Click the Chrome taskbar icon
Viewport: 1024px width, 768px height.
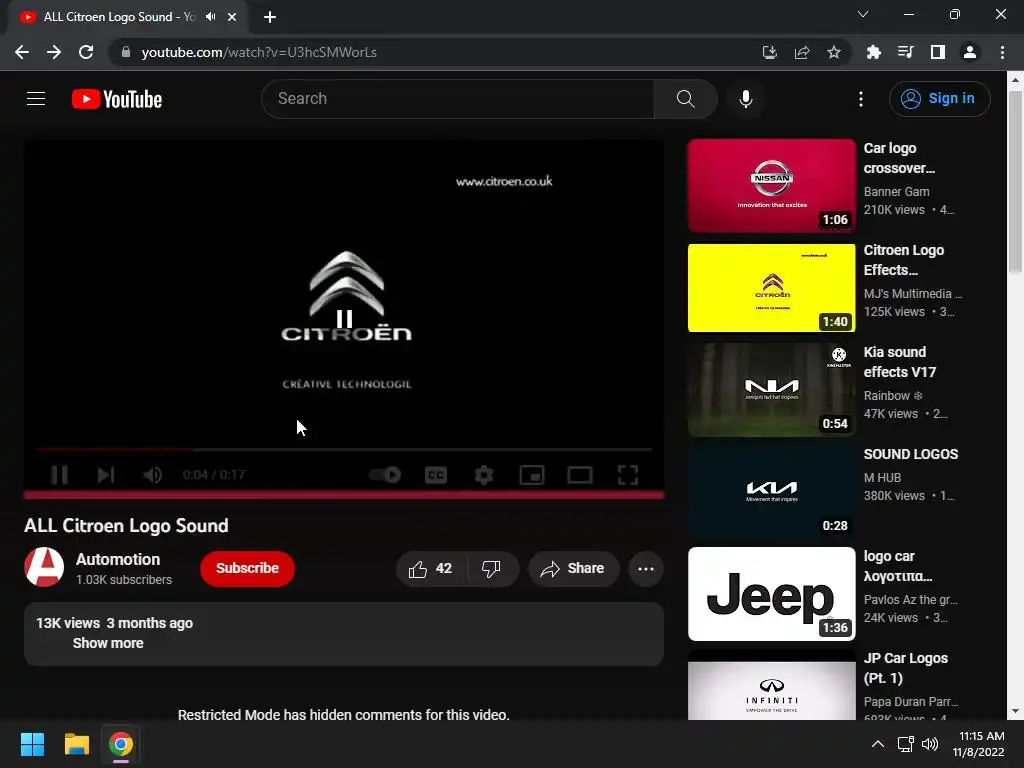(121, 744)
